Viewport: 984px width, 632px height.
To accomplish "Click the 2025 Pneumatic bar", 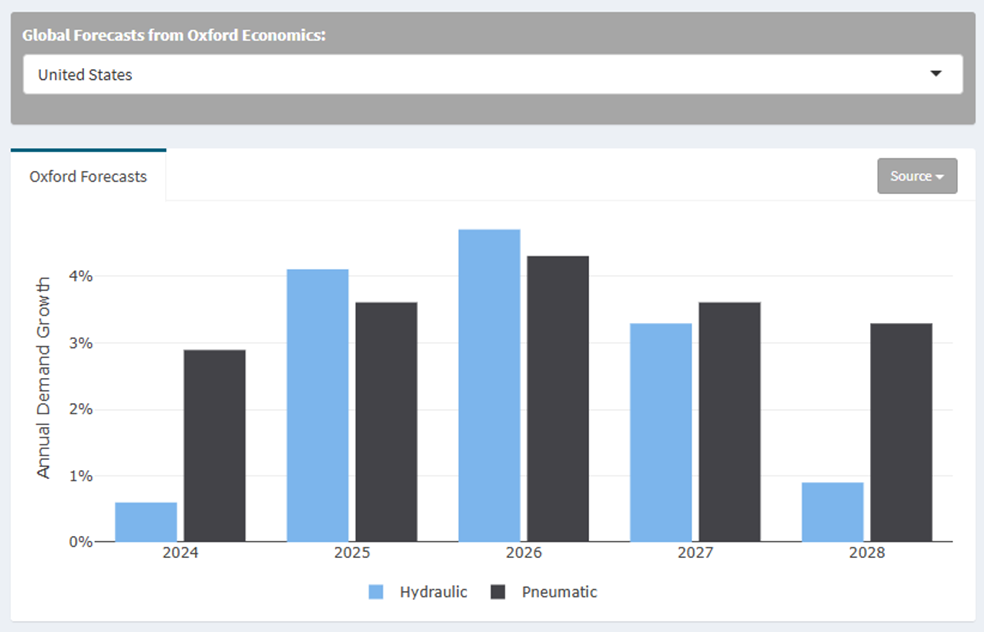I will [x=386, y=422].
